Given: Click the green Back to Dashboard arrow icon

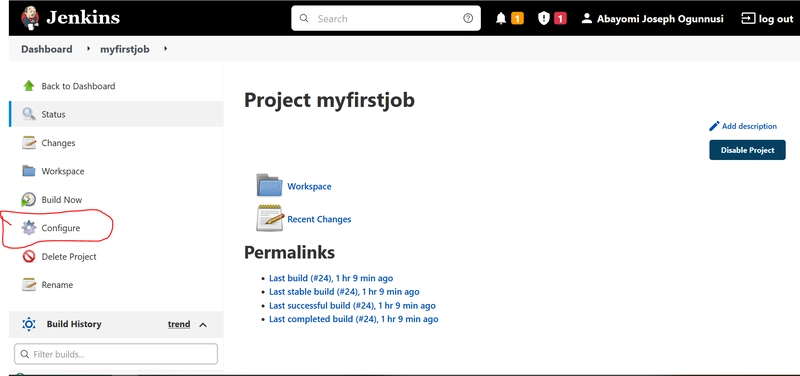Looking at the screenshot, I should click(x=29, y=86).
